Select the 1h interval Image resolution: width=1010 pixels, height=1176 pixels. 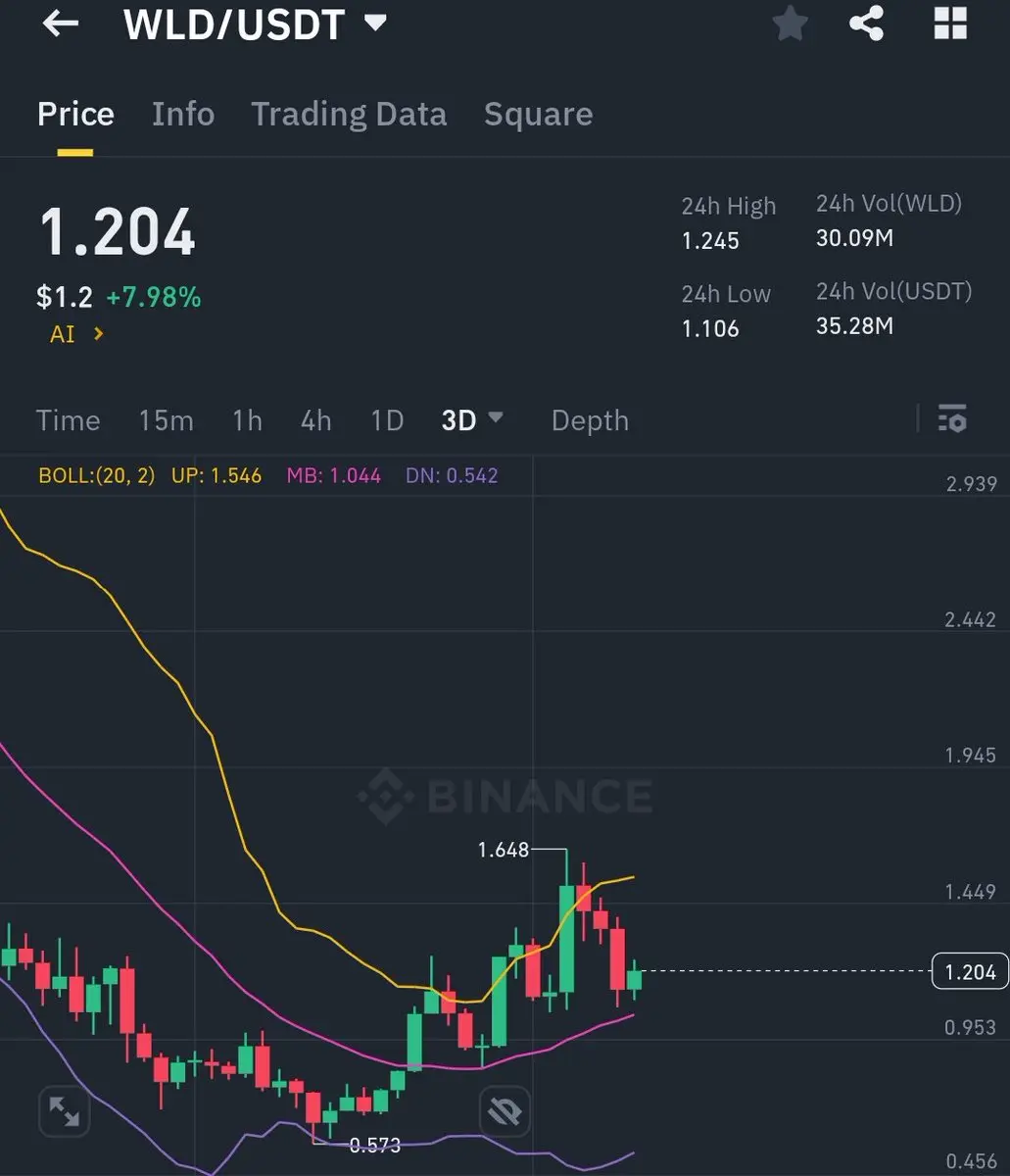coord(247,420)
